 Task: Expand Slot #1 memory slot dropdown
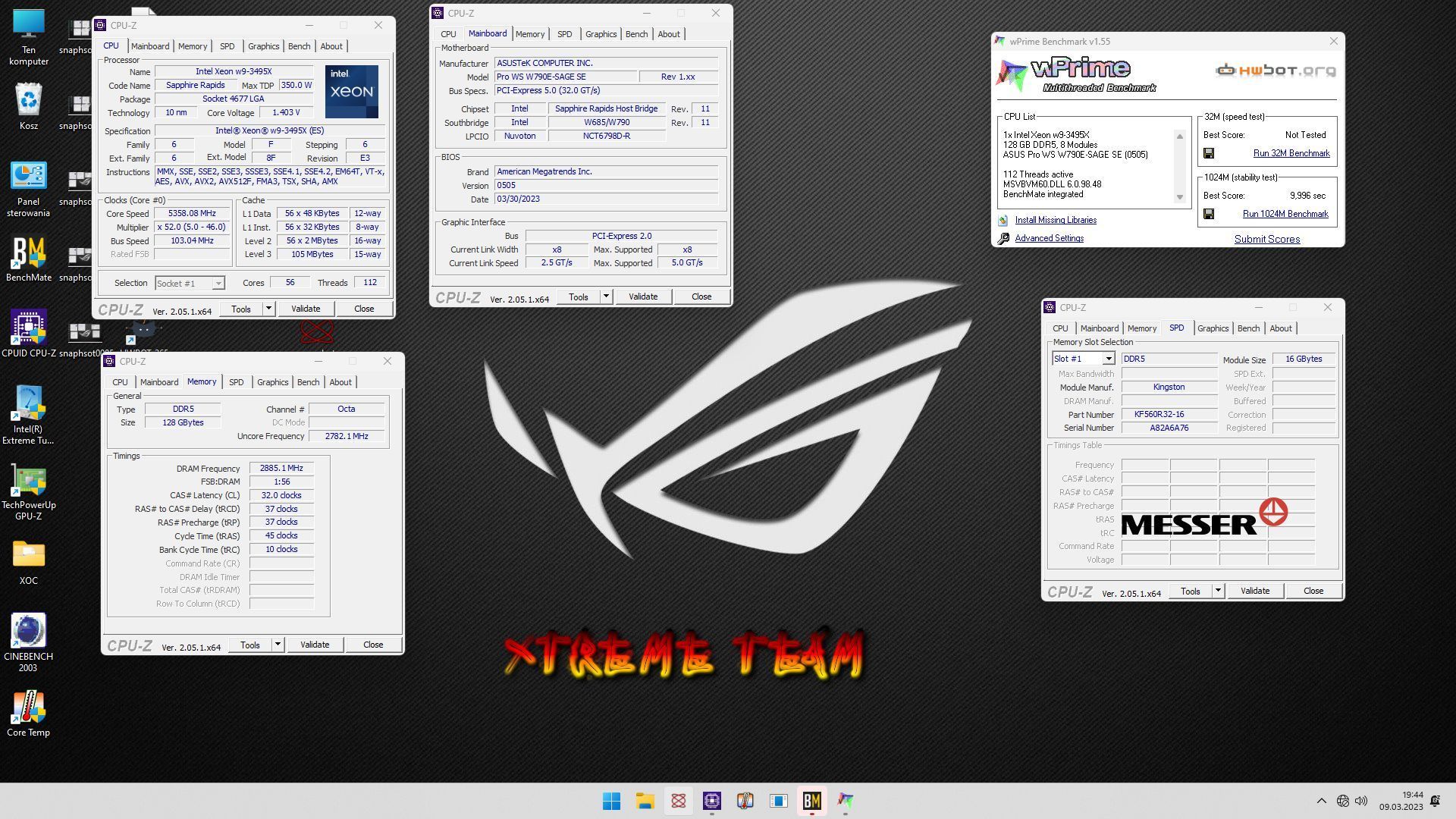click(x=1108, y=359)
